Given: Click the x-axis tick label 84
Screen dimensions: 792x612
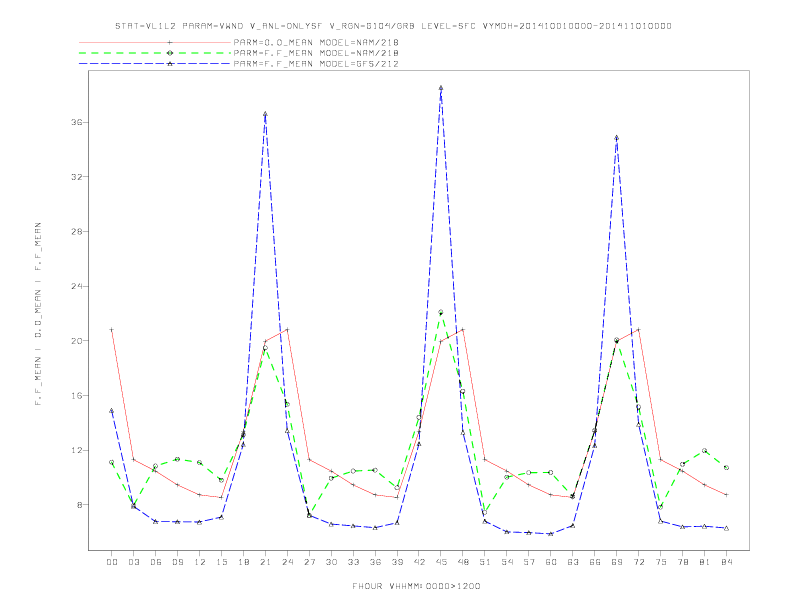Looking at the screenshot, I should (x=726, y=562).
